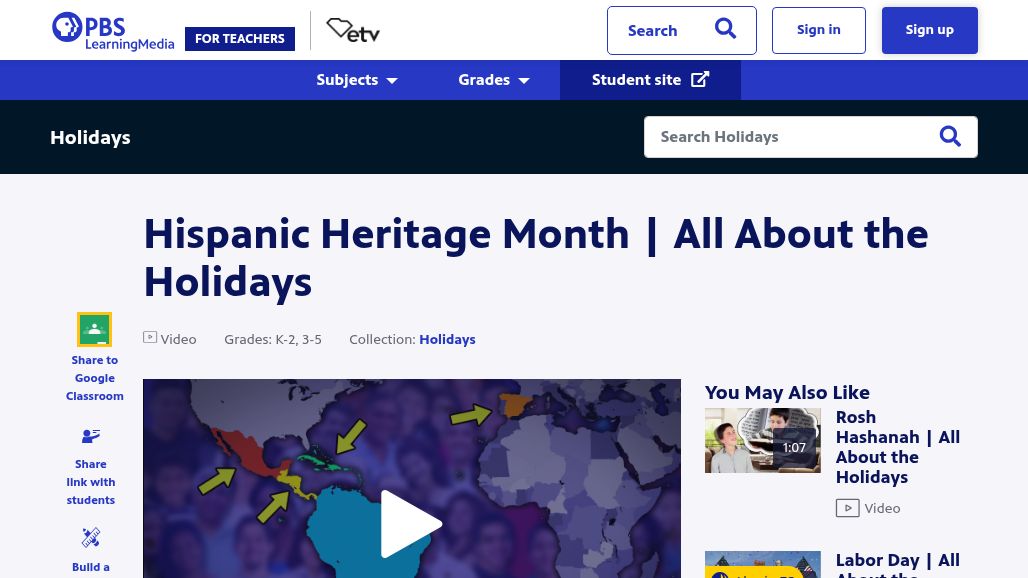This screenshot has width=1028, height=578.
Task: Open the Student site in a new tab
Action: tap(649, 80)
